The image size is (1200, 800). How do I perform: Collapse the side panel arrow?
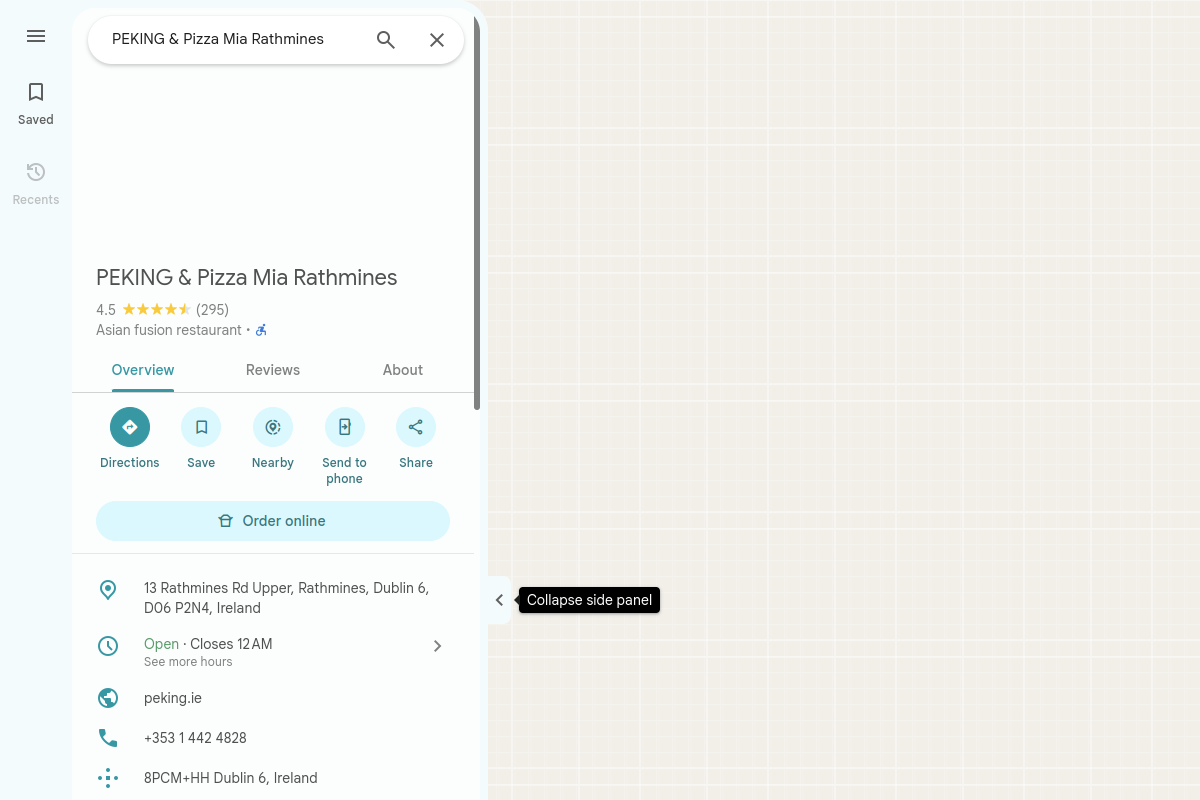click(500, 600)
